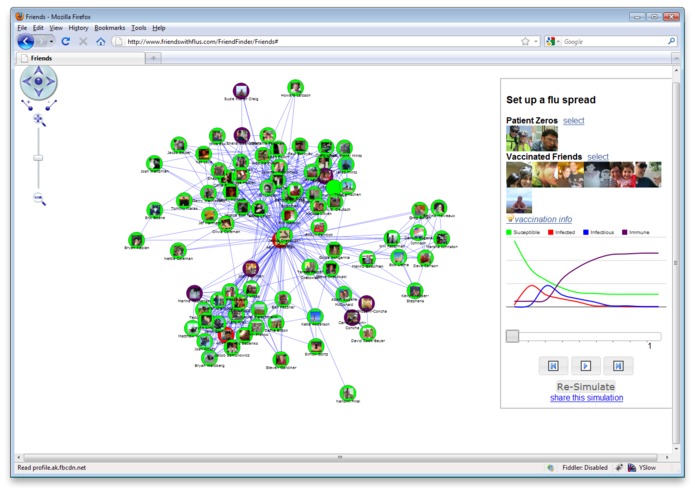Screen dimensions: 695x494
Task: Pan graph up with the navigator arrow
Action: tap(39, 70)
